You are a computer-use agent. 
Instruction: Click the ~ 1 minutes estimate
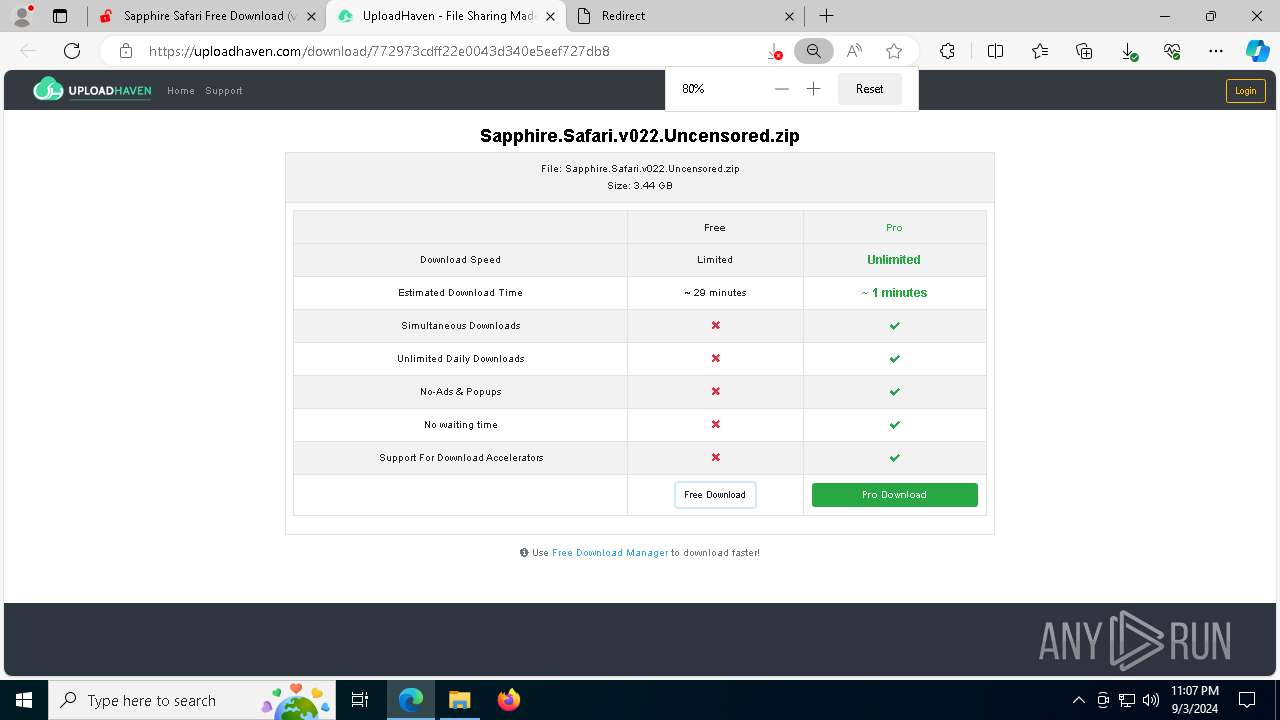894,293
